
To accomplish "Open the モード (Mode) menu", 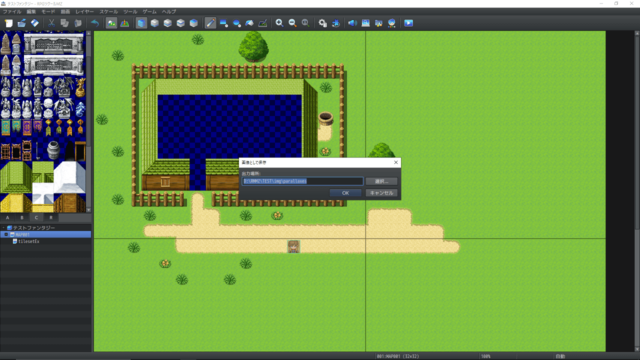I will tap(48, 12).
